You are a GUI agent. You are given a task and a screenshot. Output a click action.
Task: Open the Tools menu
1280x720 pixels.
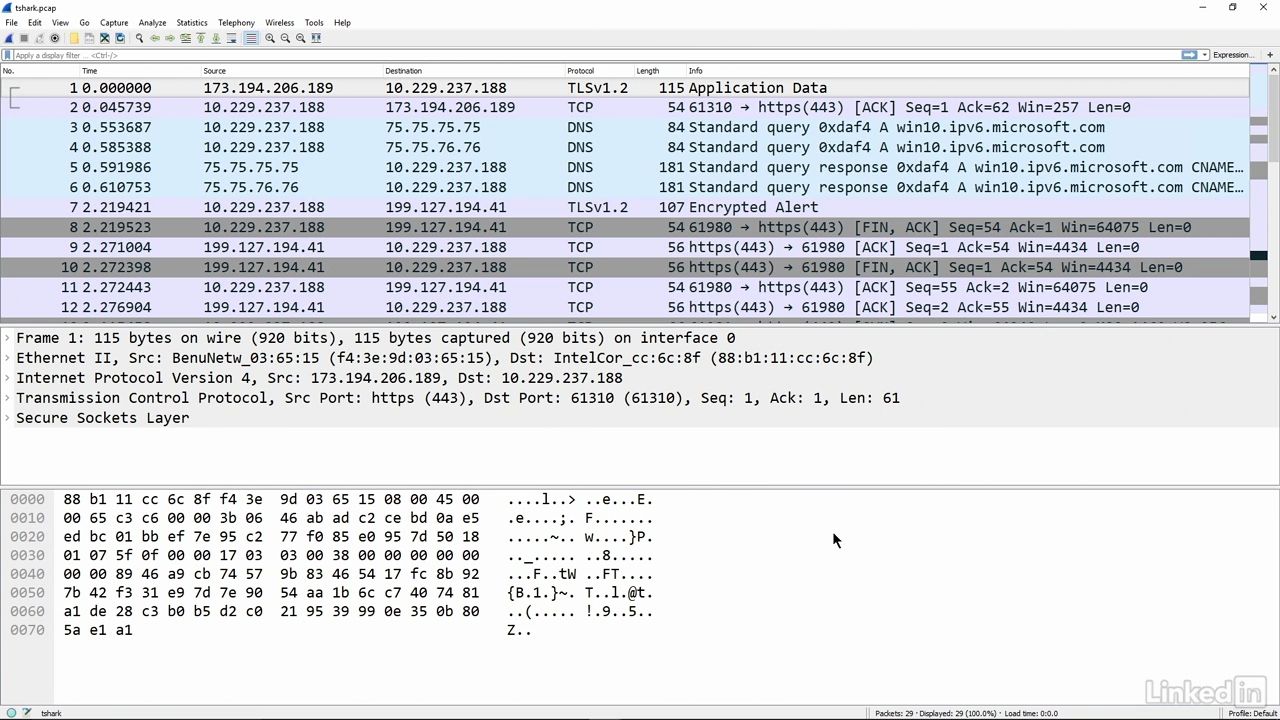point(314,22)
